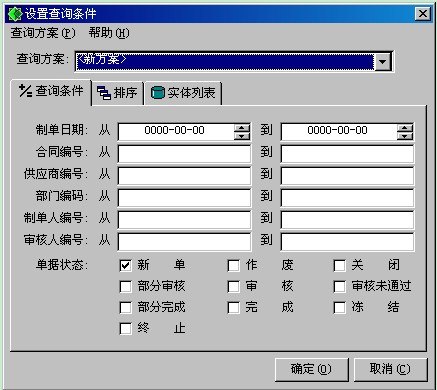Image resolution: width=437 pixels, height=390 pixels.
Task: Uncheck the 新单 status checkbox
Action: point(126,265)
